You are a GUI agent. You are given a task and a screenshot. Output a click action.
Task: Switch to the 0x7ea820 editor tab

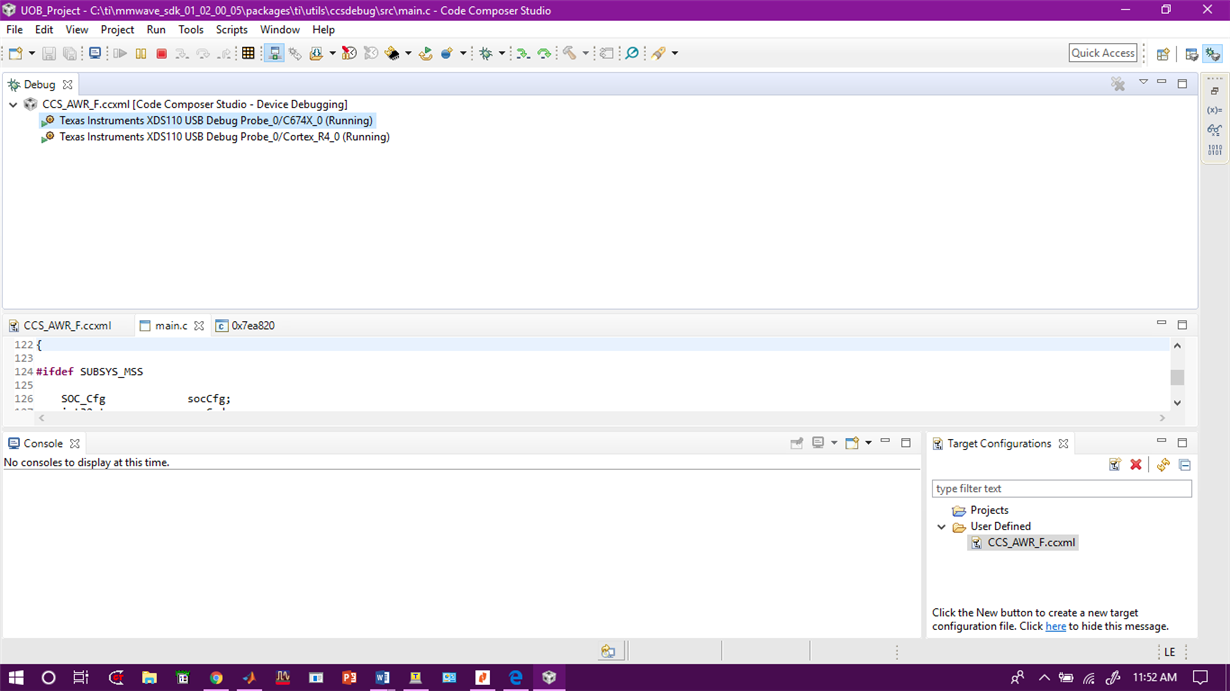(x=246, y=326)
